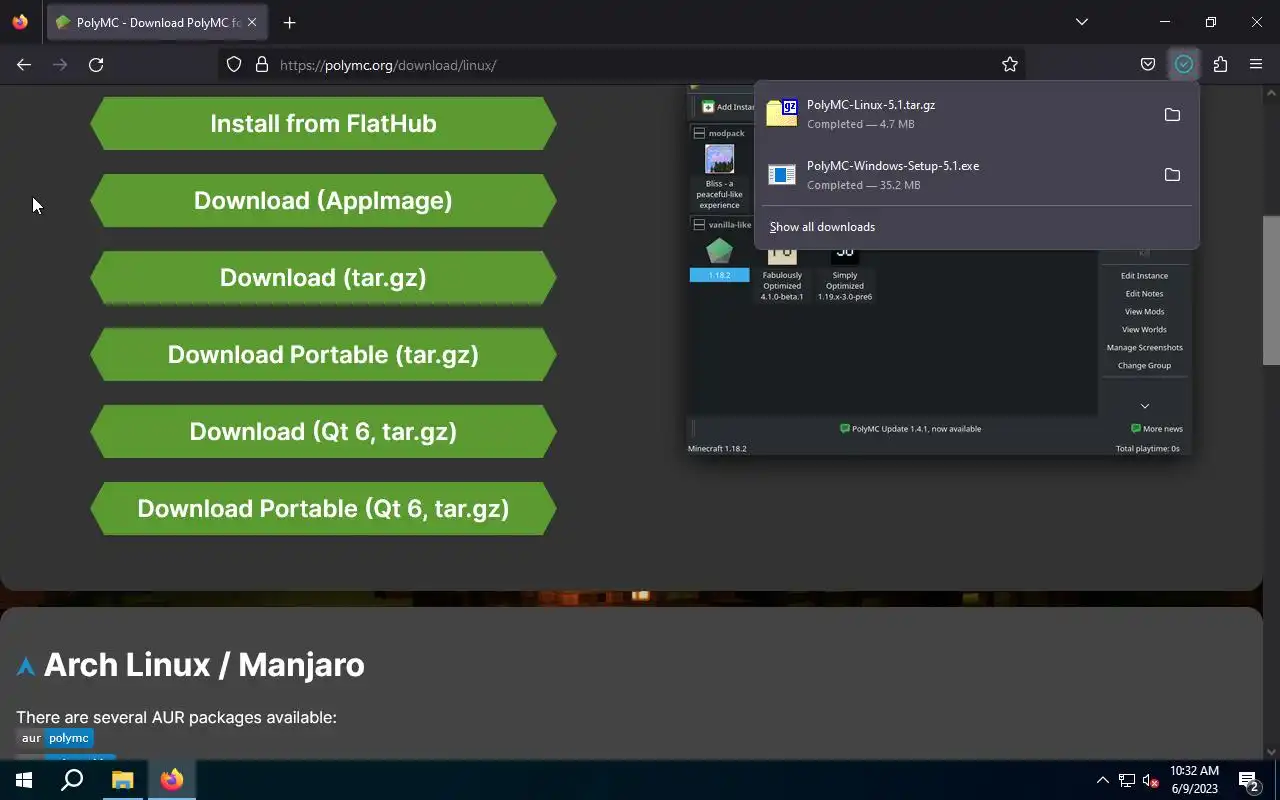Click Download (AppImage) button
1280x800 pixels.
point(323,200)
